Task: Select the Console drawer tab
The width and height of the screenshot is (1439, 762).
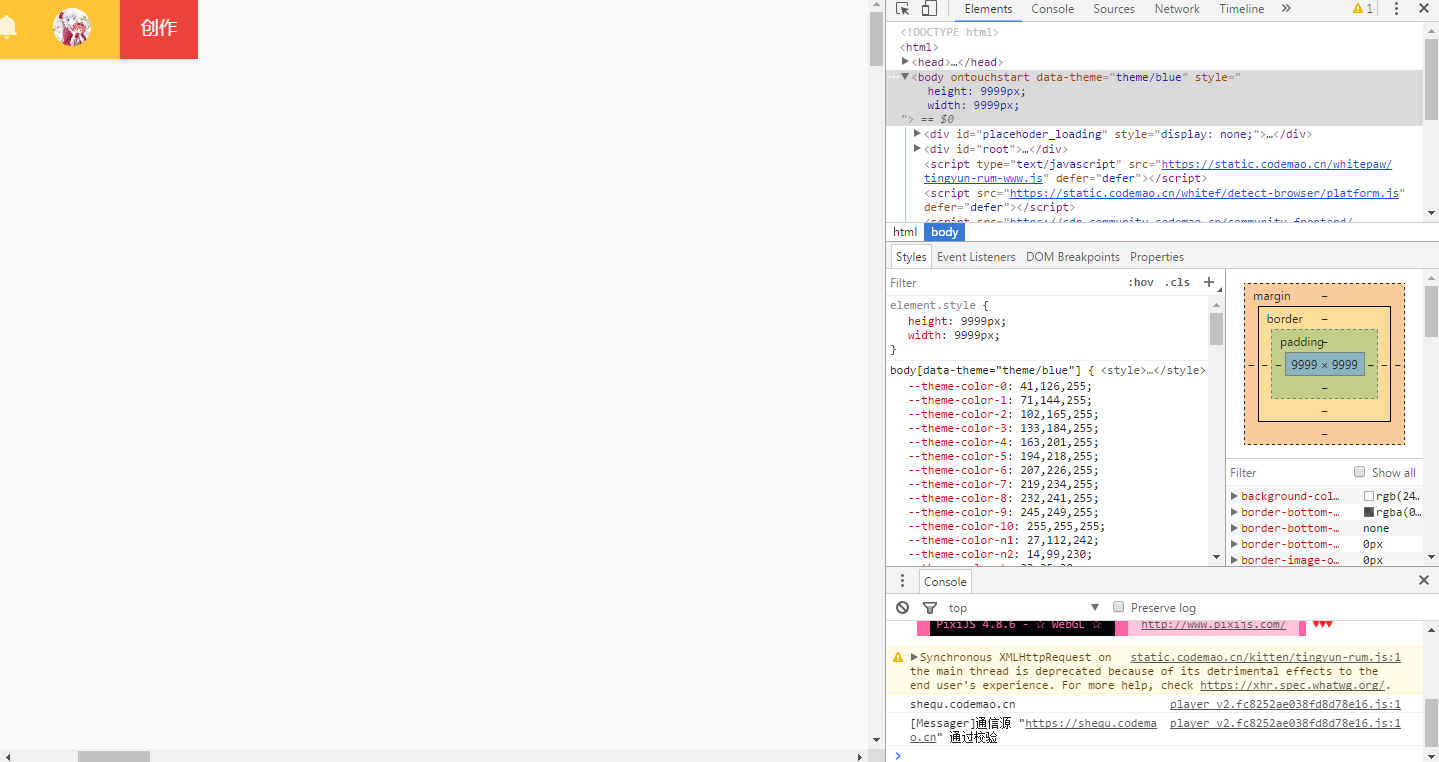Action: [x=945, y=581]
